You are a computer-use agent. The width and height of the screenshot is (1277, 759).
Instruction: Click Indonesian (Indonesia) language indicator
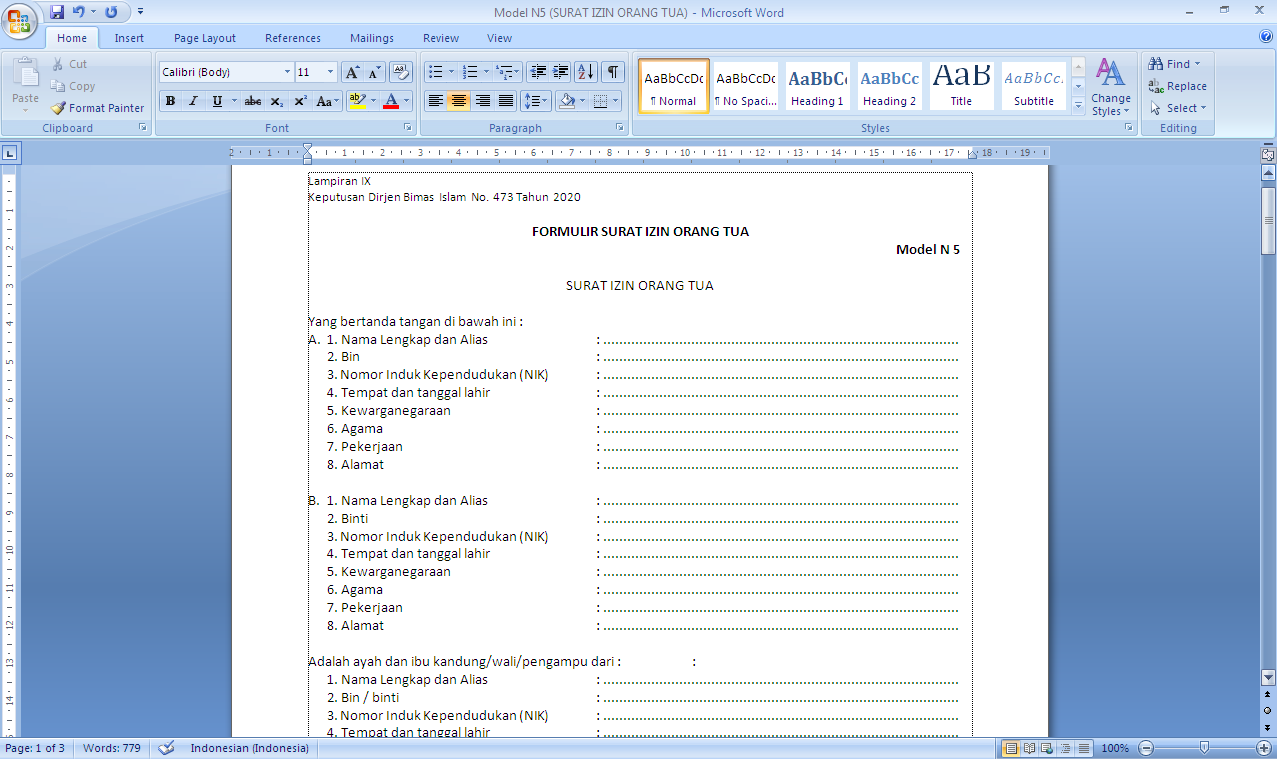pyautogui.click(x=250, y=748)
